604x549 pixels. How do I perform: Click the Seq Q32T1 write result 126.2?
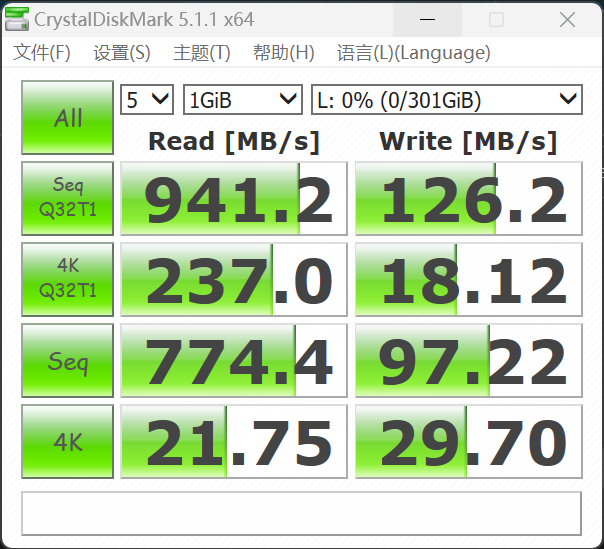coord(469,198)
